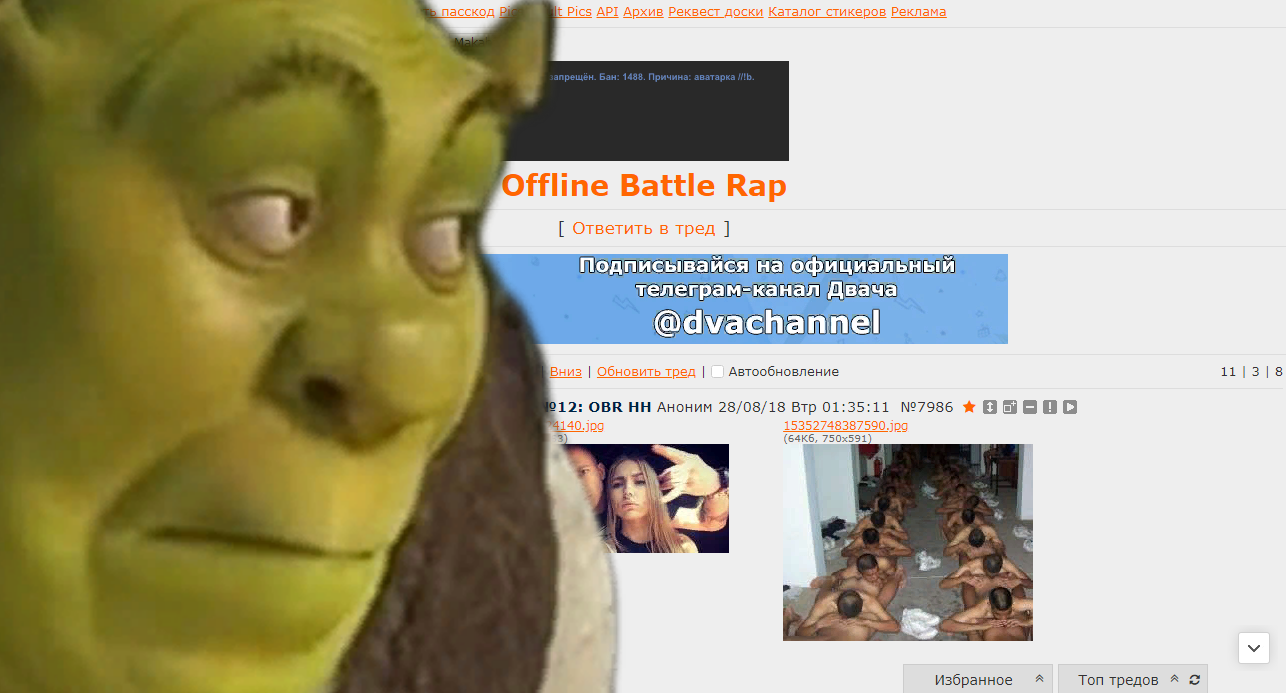Click the пасскод link in top bar
The image size is (1286, 693).
(x=468, y=12)
